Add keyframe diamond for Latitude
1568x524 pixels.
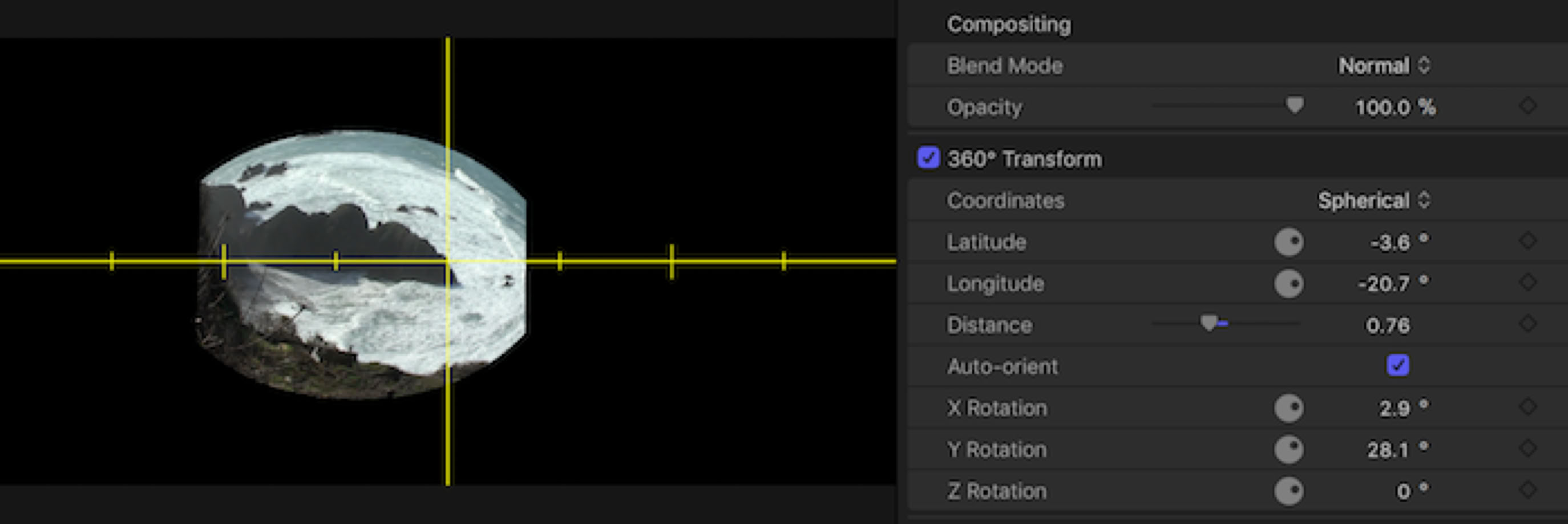click(1527, 241)
